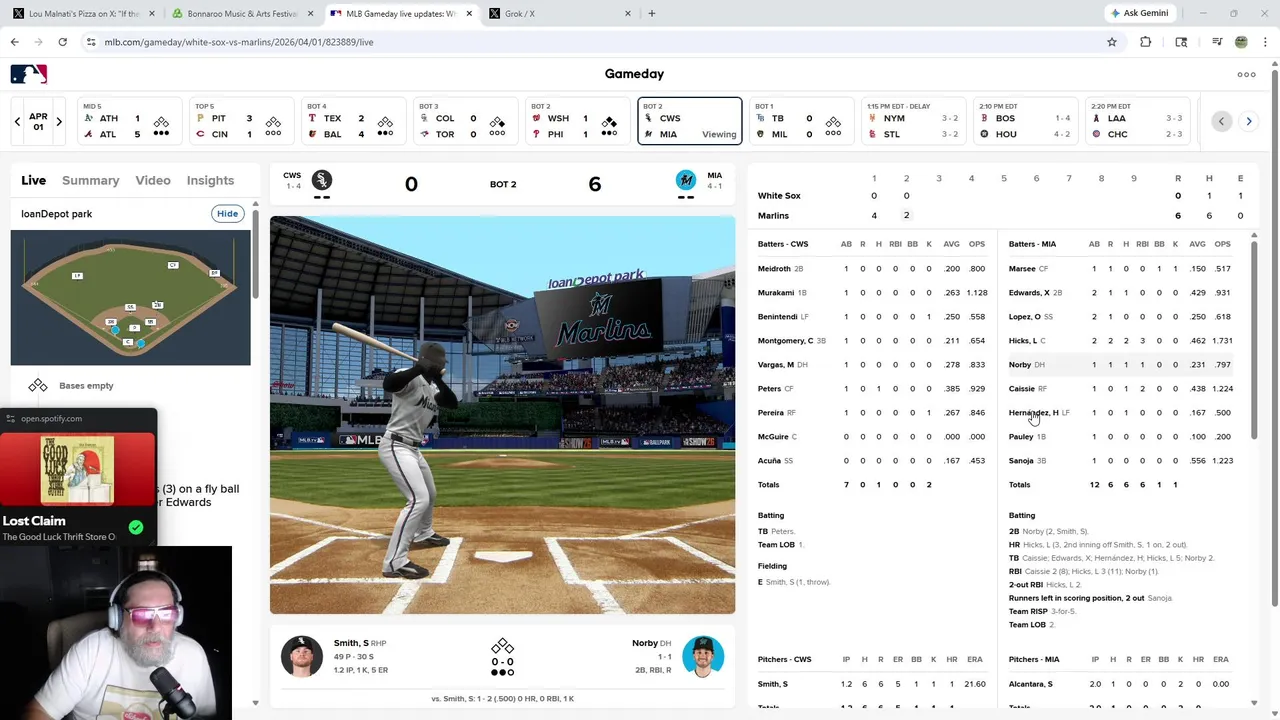1280x720 pixels.
Task: Go to previous date with left arrow
Action: point(17,122)
